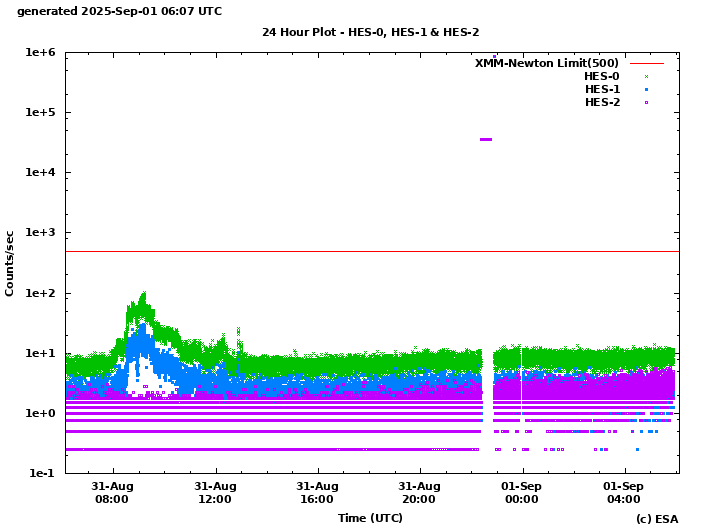Image resolution: width=704 pixels, height=528 pixels.
Task: Click the '1e+5' y-axis label
Action: [x=40, y=112]
